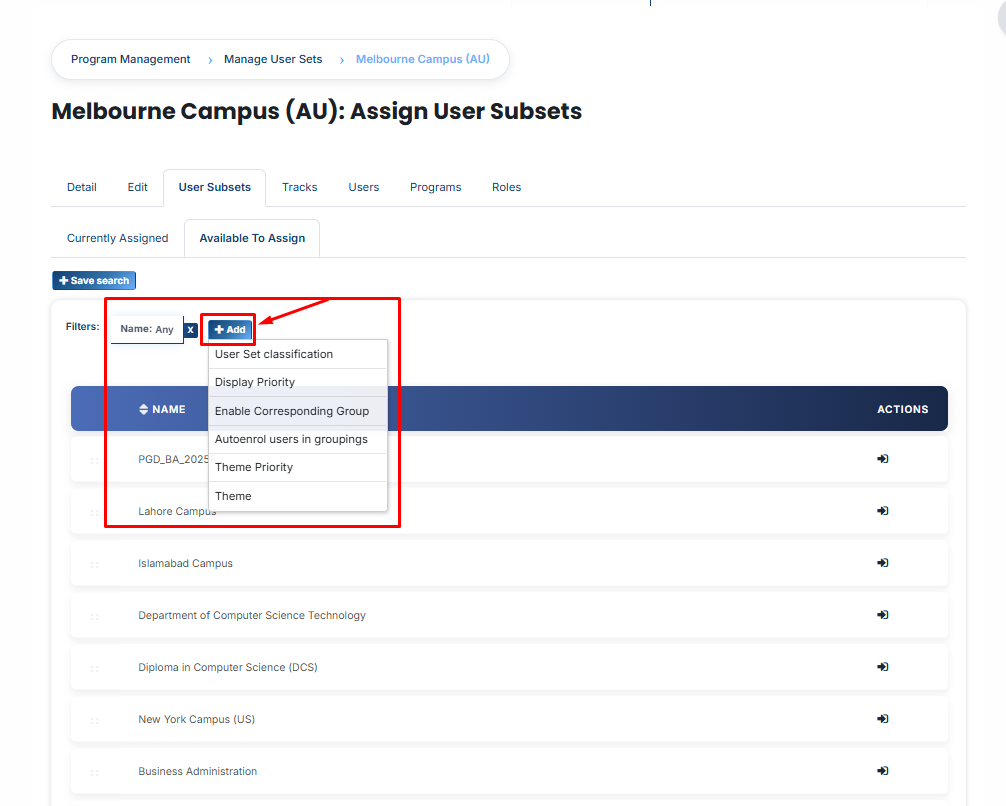Screen dimensions: 1006x806
Task: Click assign icon for Department of Computer Science Technology
Action: 883,615
